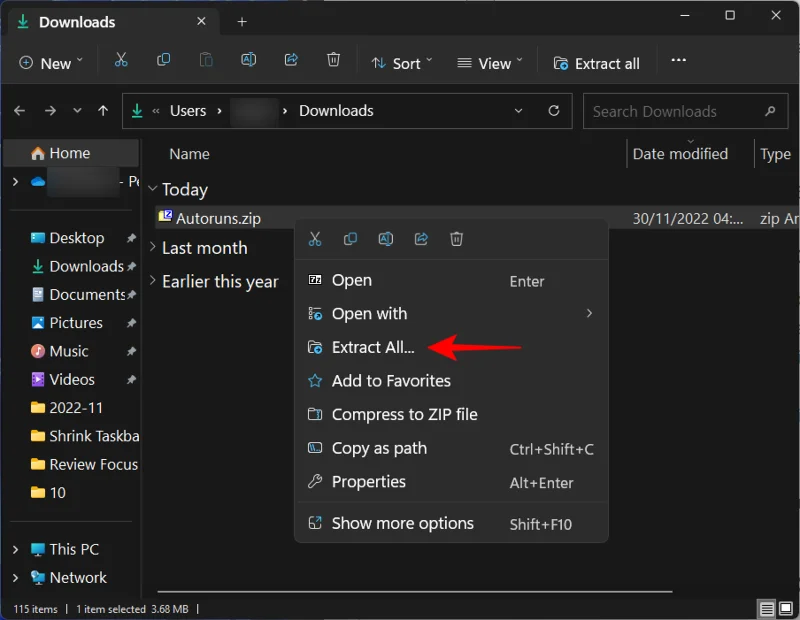Click the Search Downloads field
Image resolution: width=800 pixels, height=620 pixels.
tap(672, 112)
